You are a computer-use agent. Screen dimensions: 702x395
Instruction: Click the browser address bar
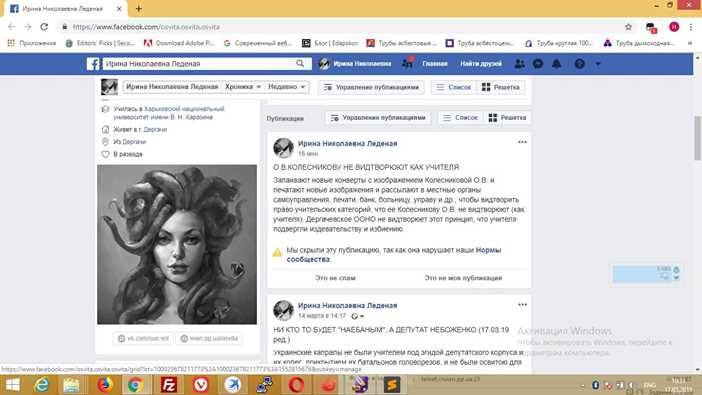[x=340, y=27]
